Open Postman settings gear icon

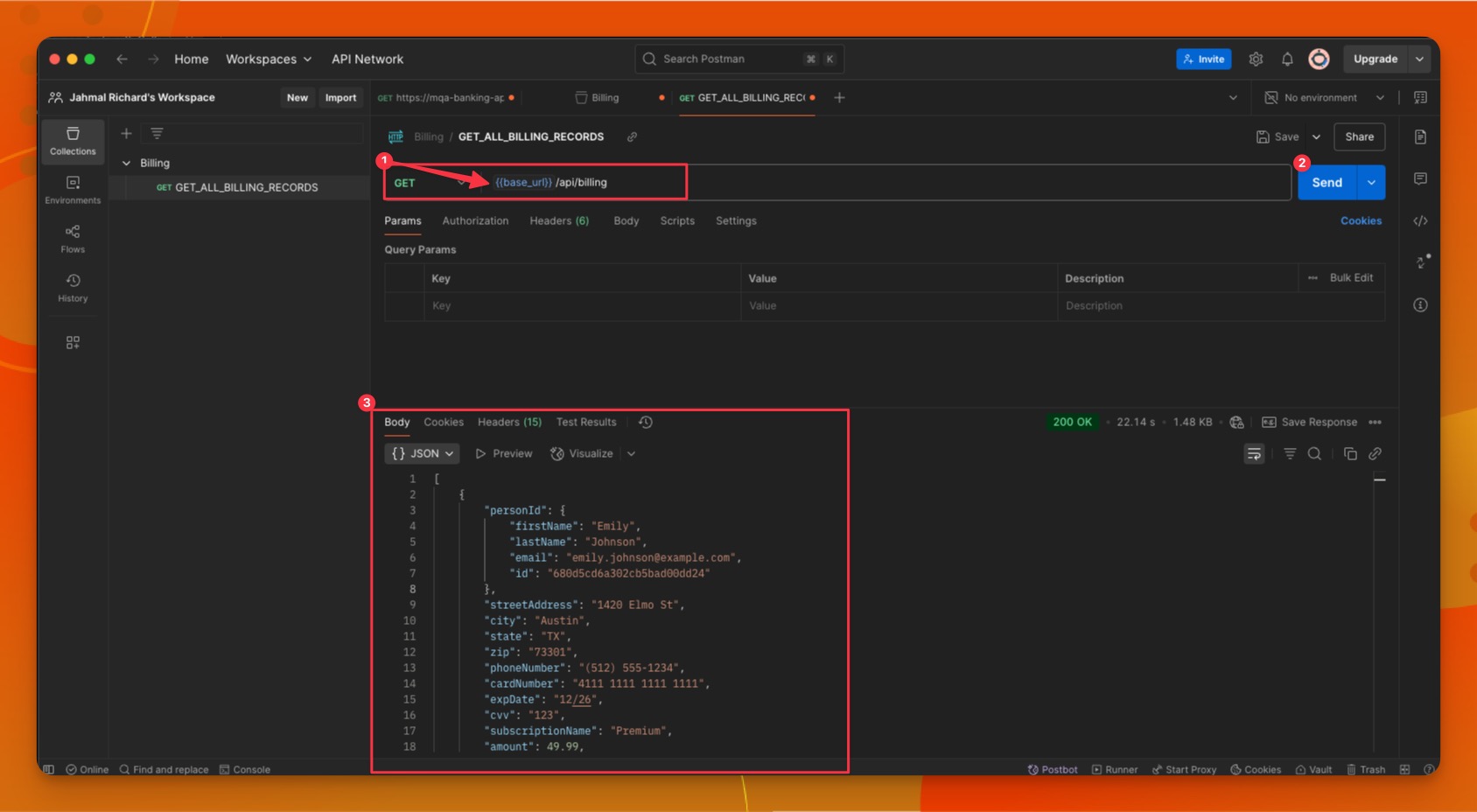coord(1256,59)
